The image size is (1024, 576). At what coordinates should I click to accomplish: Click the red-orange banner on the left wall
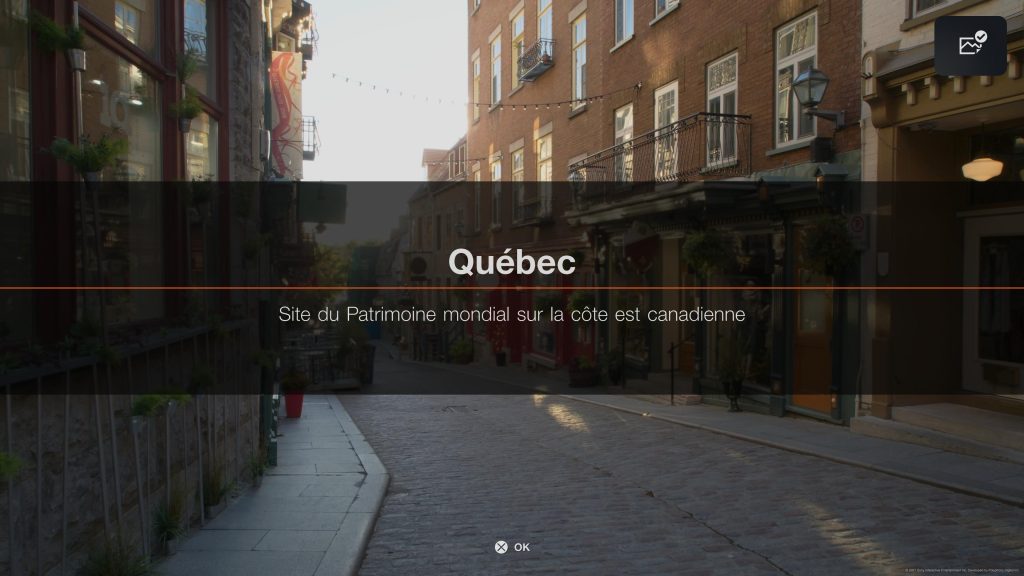point(286,114)
